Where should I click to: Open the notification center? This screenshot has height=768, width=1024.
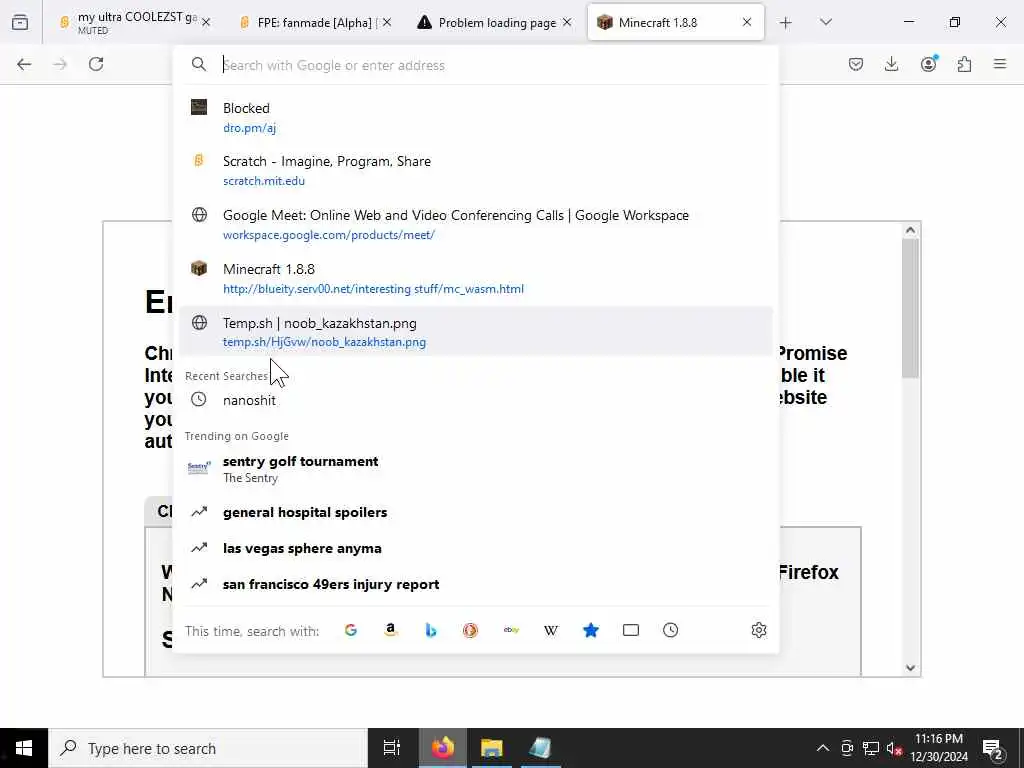tap(993, 748)
